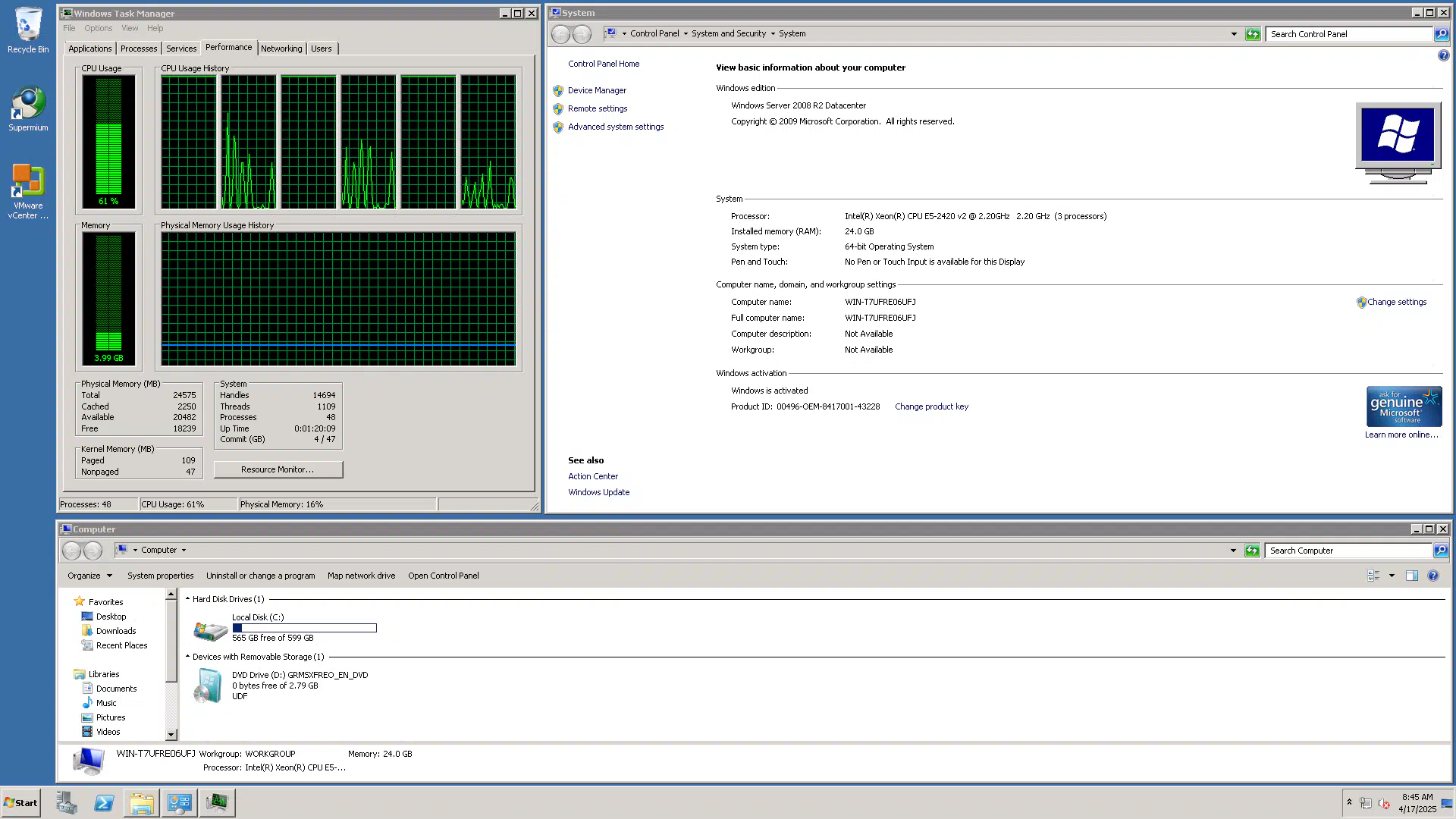Image resolution: width=1456 pixels, height=819 pixels.
Task: Open the Organize dropdown menu
Action: (89, 576)
